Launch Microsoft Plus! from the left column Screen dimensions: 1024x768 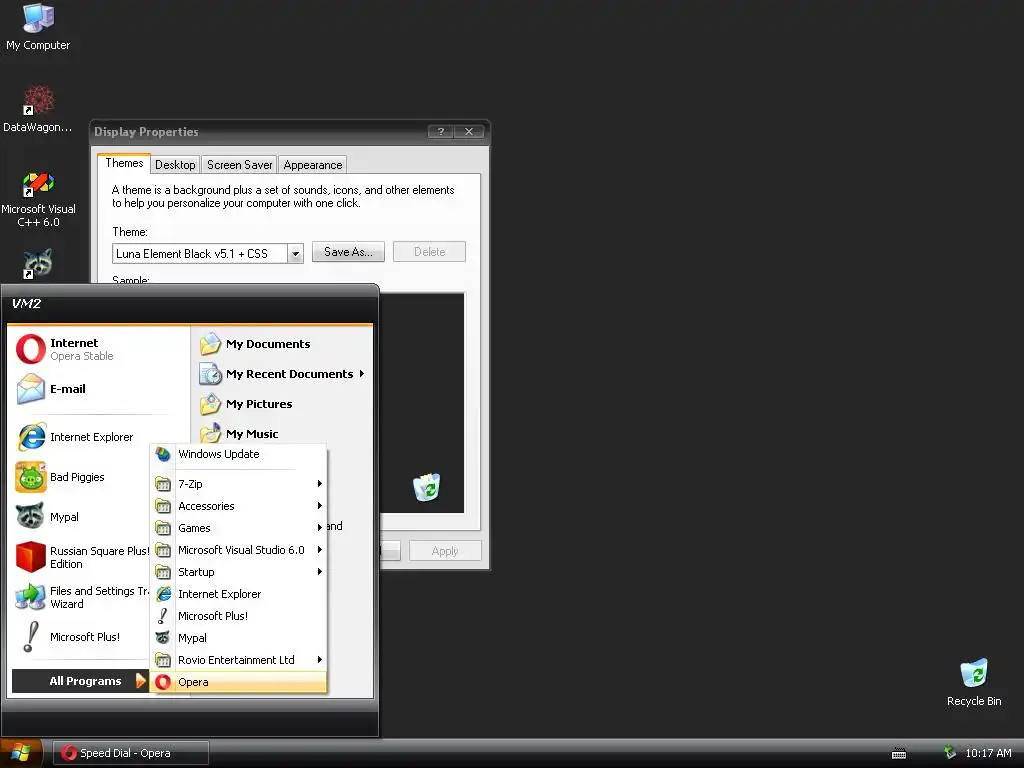coord(81,637)
